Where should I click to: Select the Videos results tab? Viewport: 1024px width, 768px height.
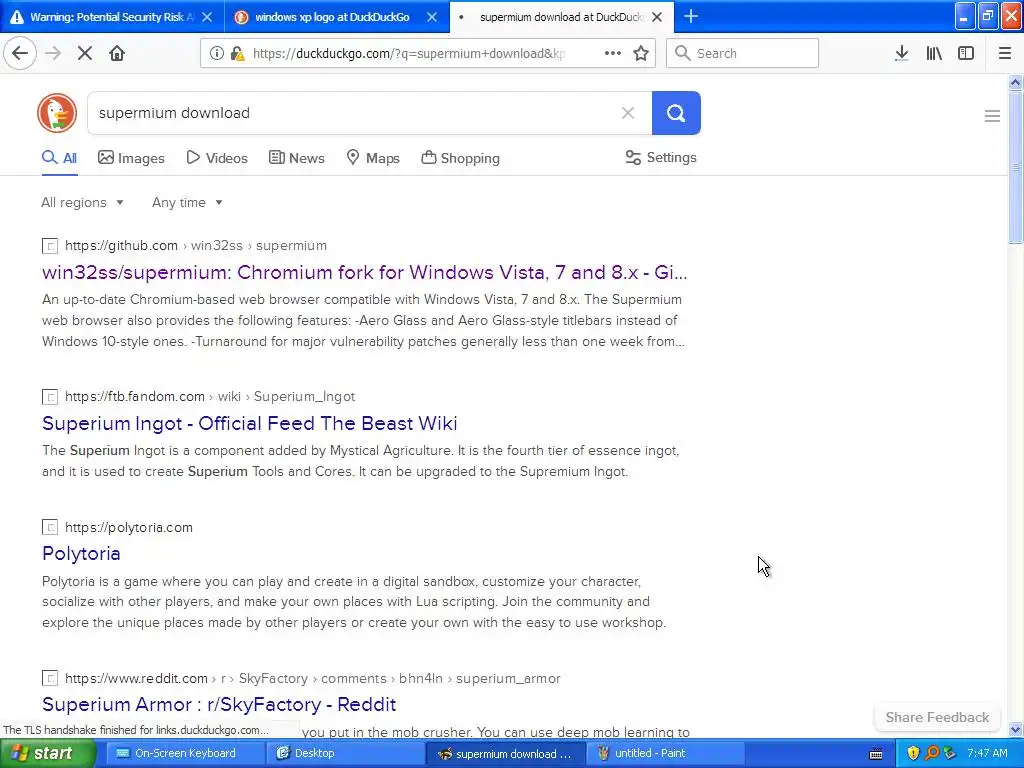[x=217, y=158]
